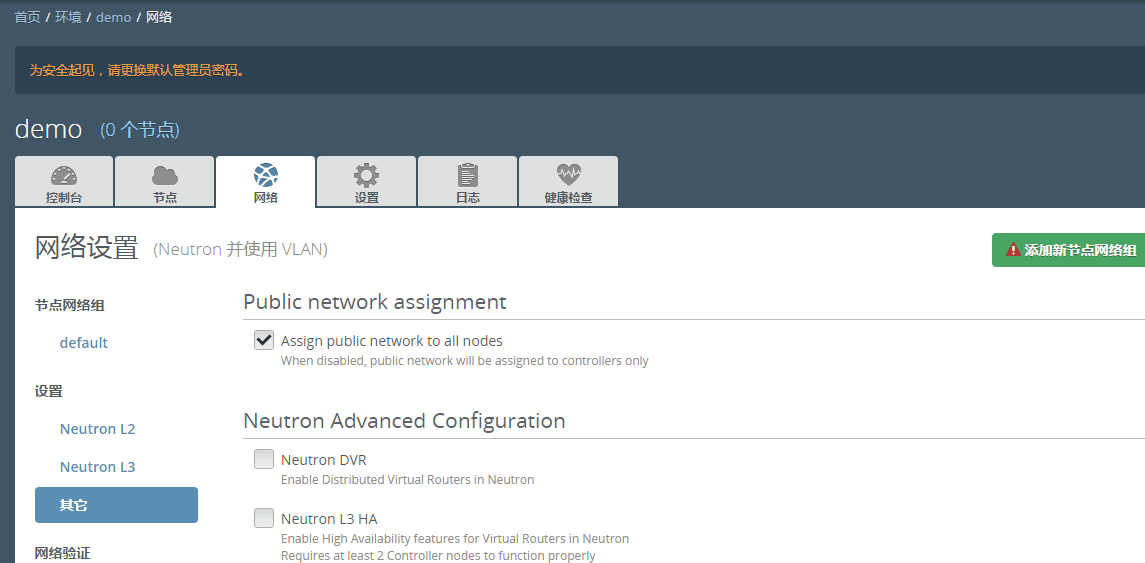Click the Requires at least 2 Controller nodes note
1145x563 pixels.
(438, 556)
